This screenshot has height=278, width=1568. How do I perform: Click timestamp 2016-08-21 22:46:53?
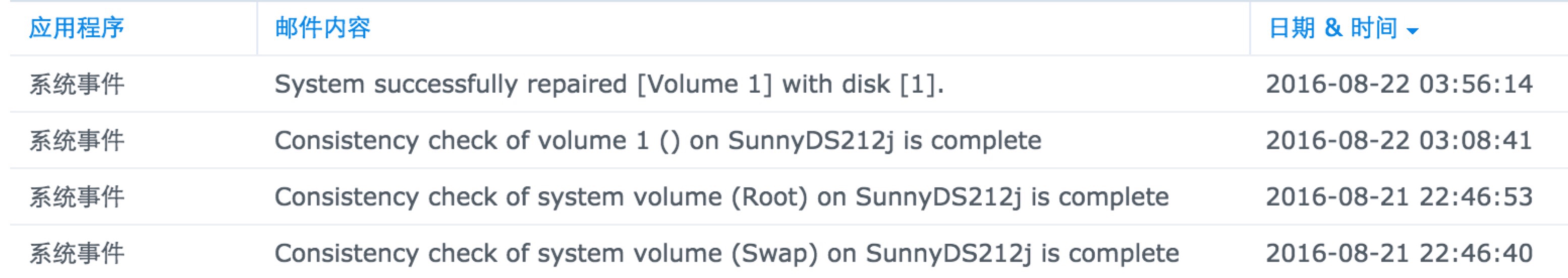pos(1399,197)
